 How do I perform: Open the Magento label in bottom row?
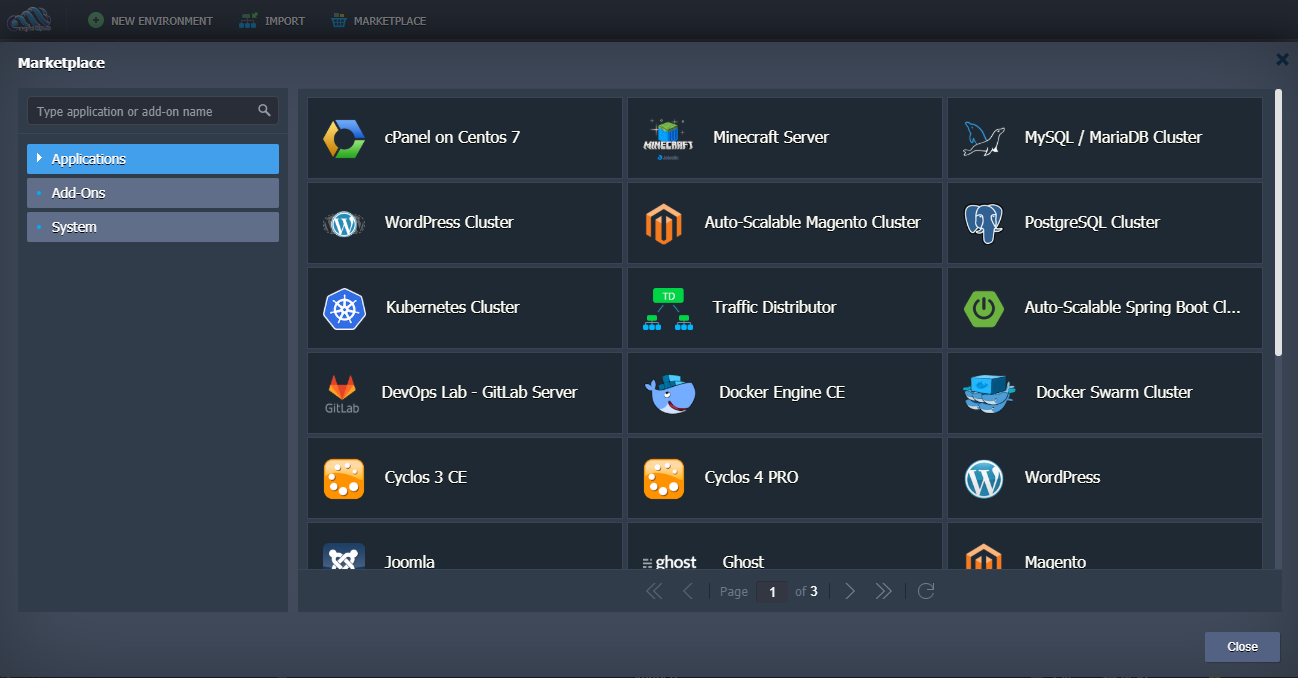(1055, 562)
